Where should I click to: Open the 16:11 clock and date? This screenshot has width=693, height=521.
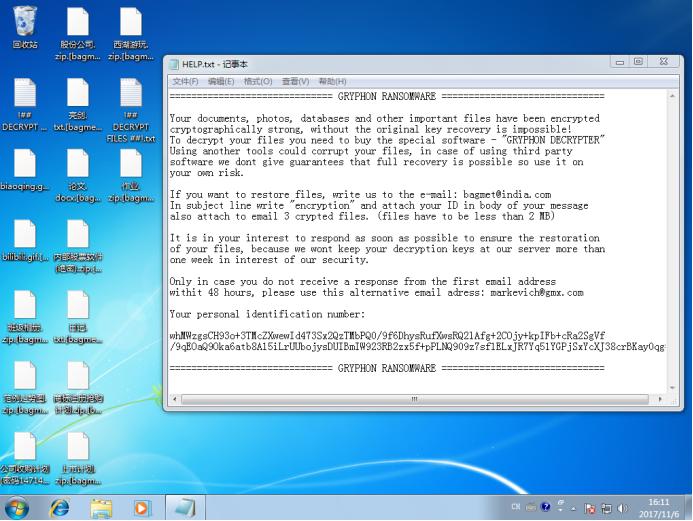click(x=659, y=508)
